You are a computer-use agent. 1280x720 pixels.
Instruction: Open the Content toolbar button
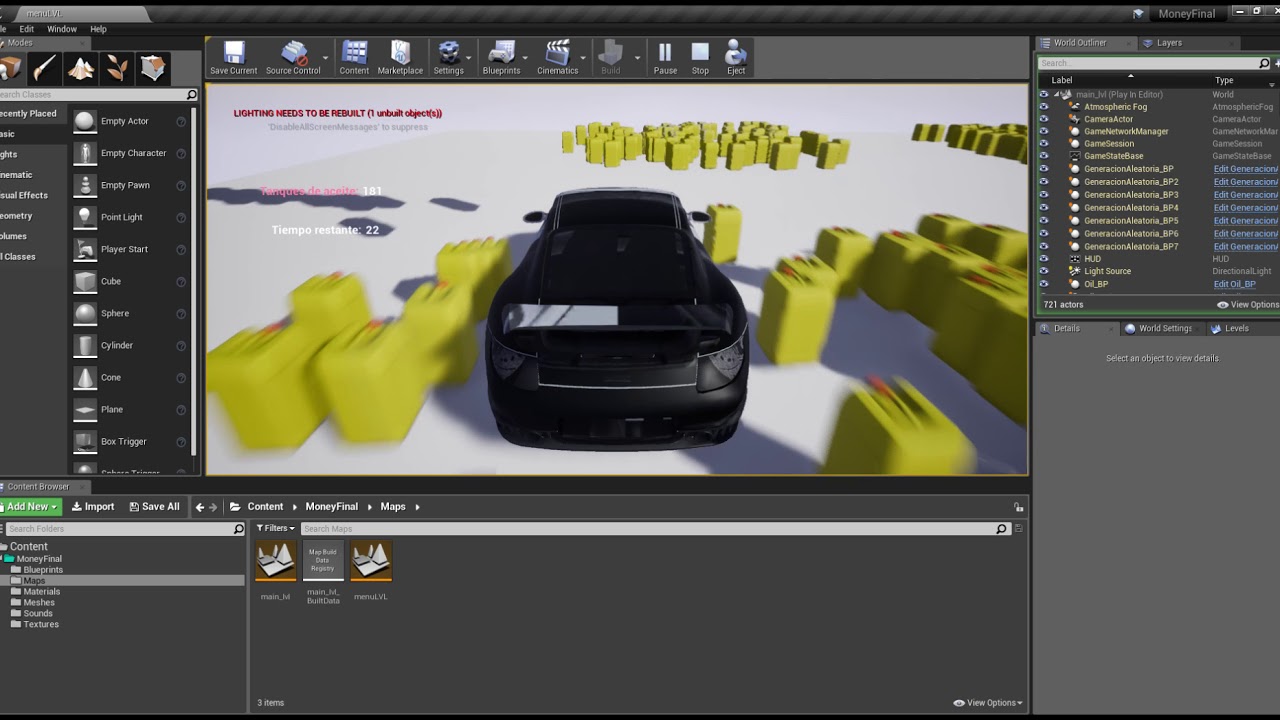[354, 58]
